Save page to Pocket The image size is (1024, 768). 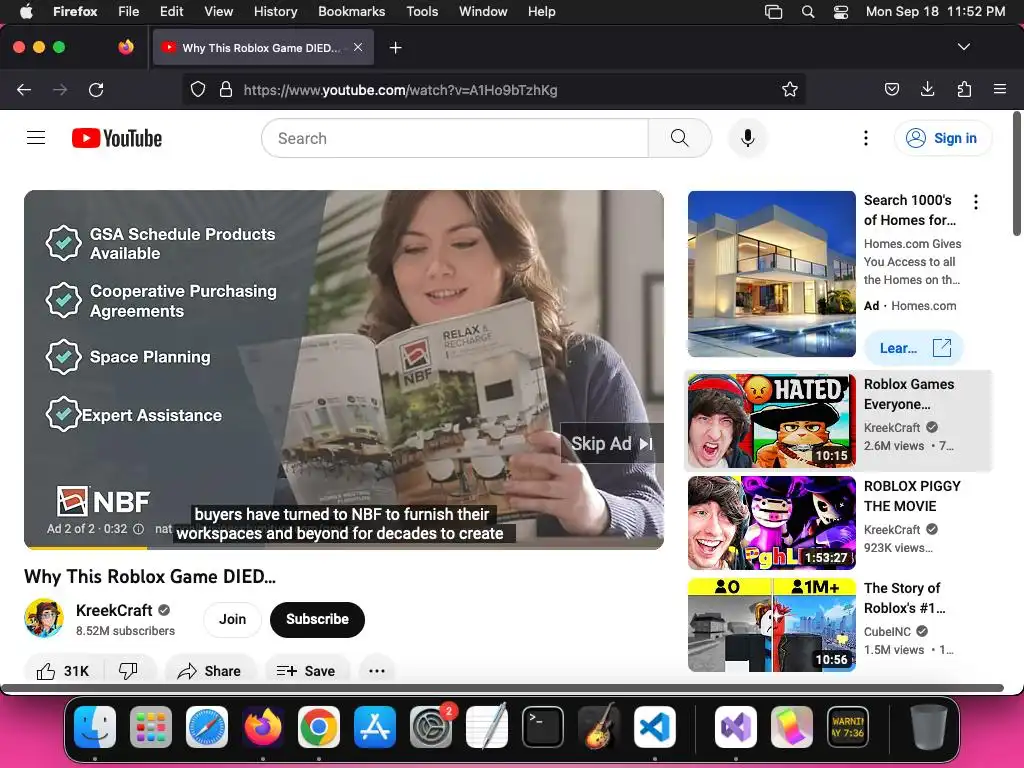pyautogui.click(x=891, y=89)
